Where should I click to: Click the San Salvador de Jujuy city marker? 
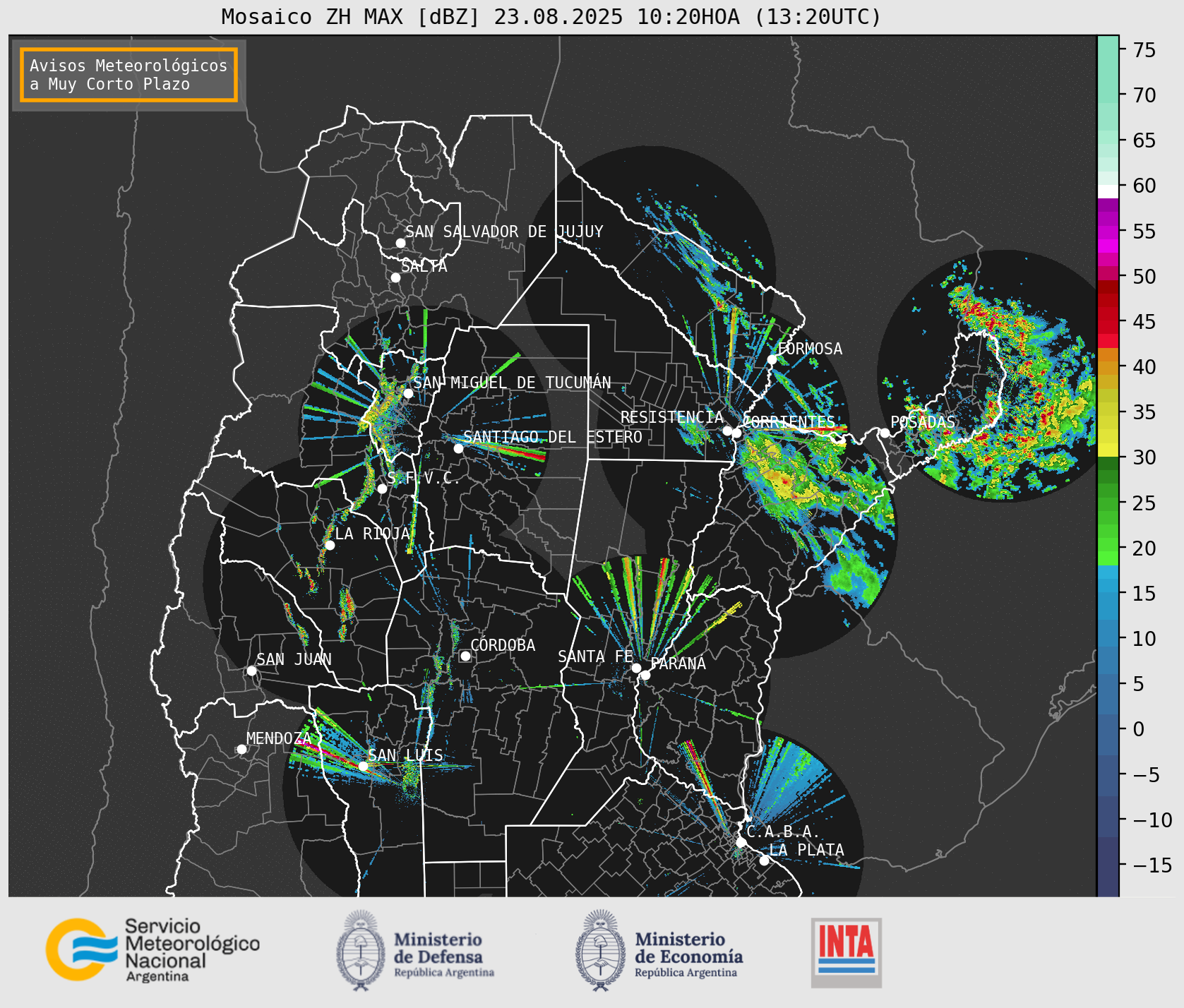pyautogui.click(x=400, y=243)
